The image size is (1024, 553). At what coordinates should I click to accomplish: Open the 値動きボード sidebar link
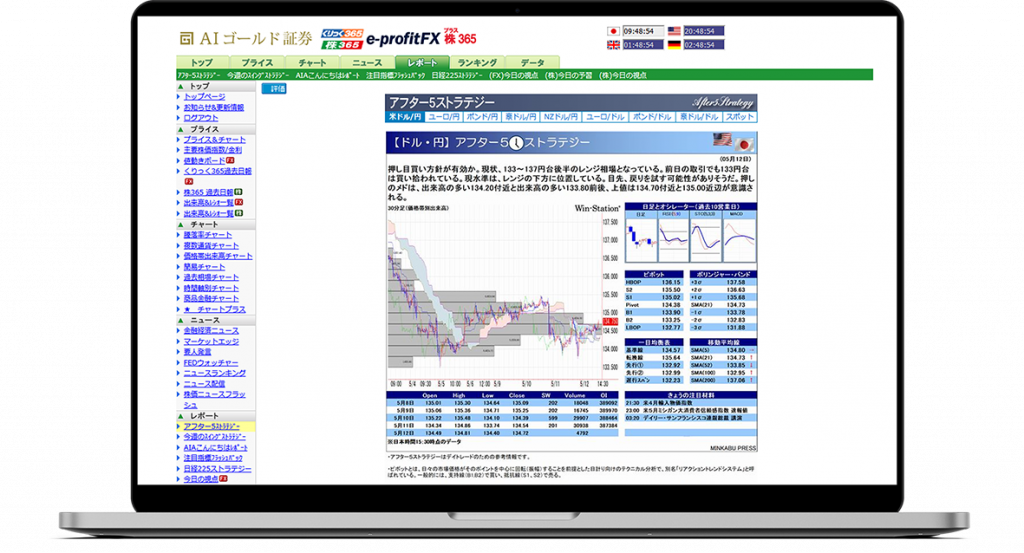click(204, 161)
